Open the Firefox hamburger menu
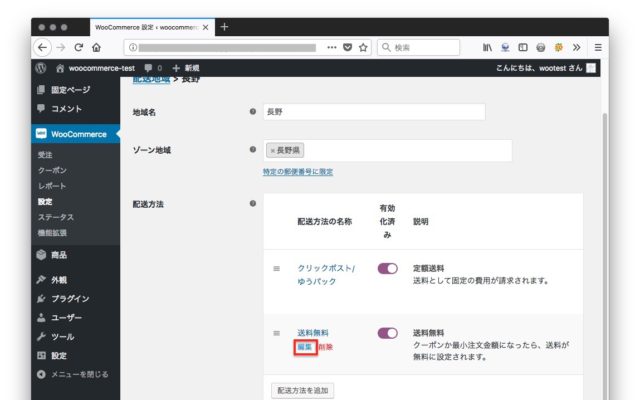This screenshot has width=640, height=400. (x=598, y=47)
